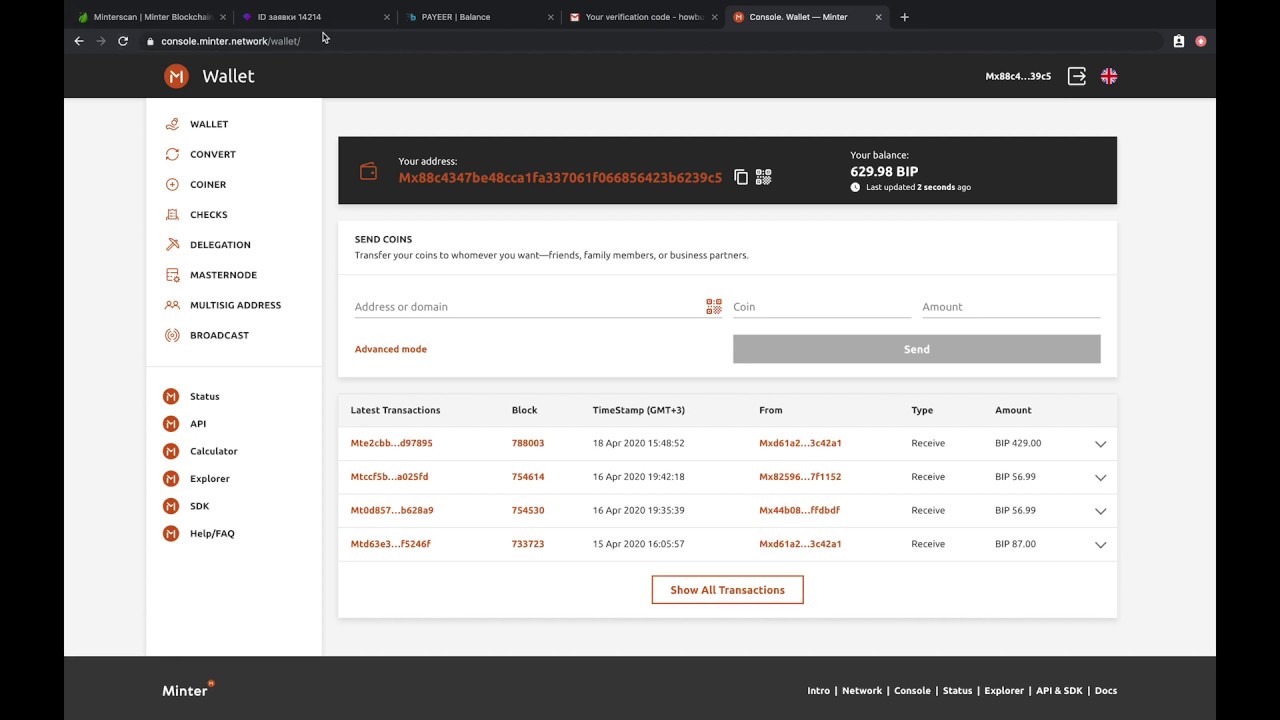
Task: Open block 788003 link
Action: click(x=528, y=443)
